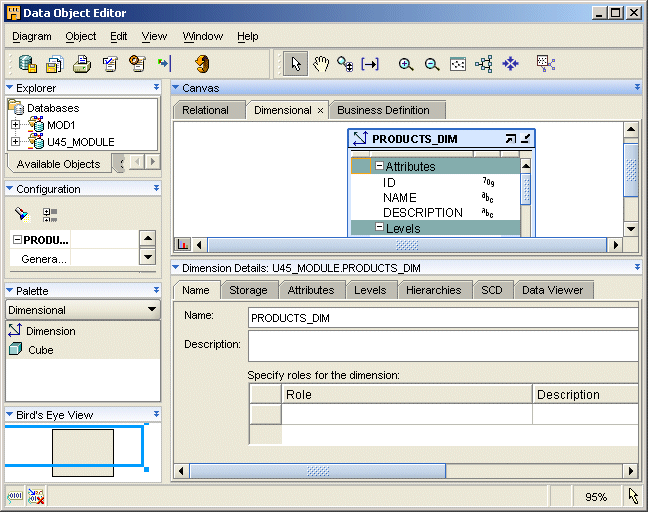Expand the MOD1 tree node
648x512 pixels.
click(16, 125)
